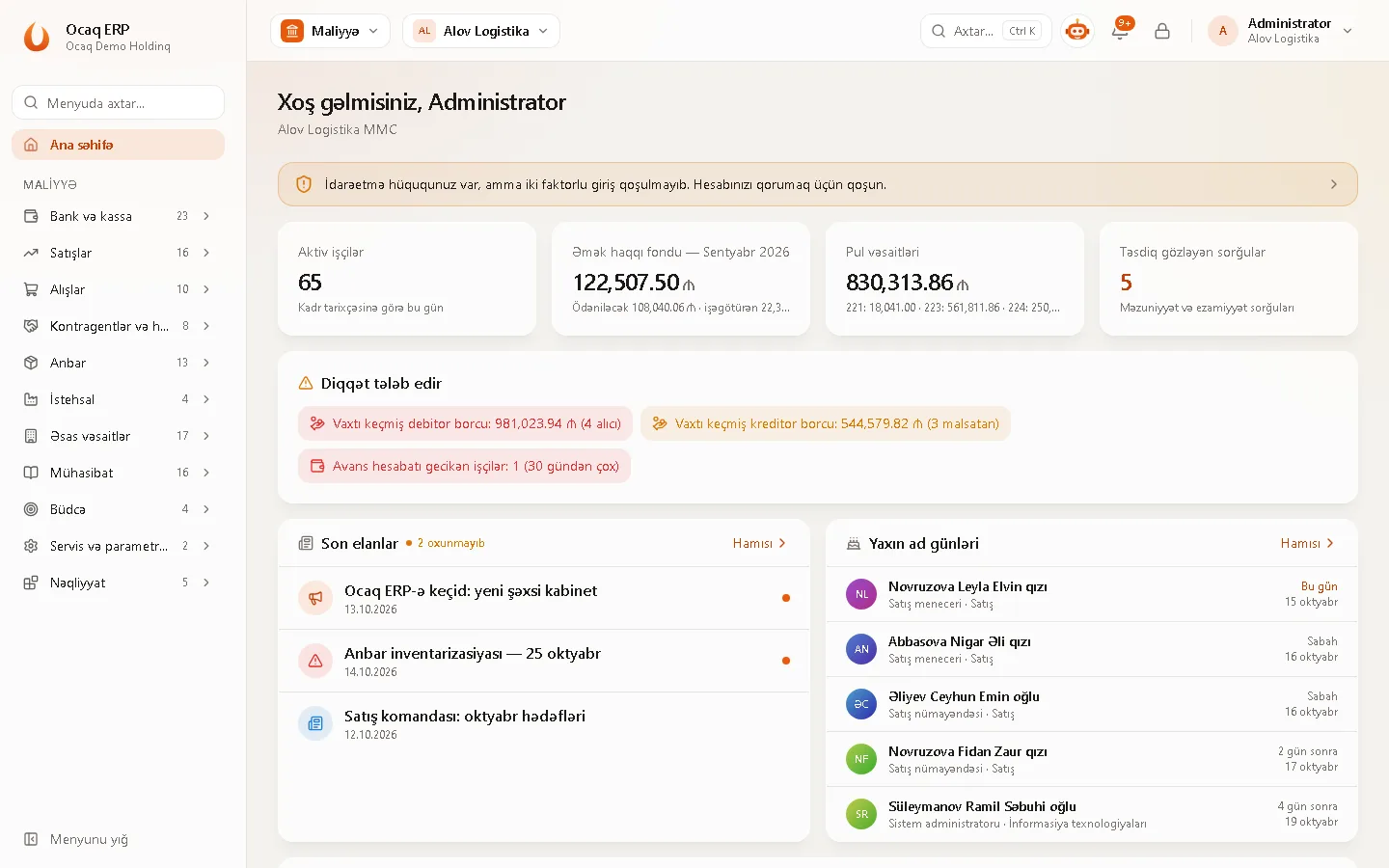Open notifications bell with 9+ badge
Viewport: 1389px width, 868px height.
1120,31
